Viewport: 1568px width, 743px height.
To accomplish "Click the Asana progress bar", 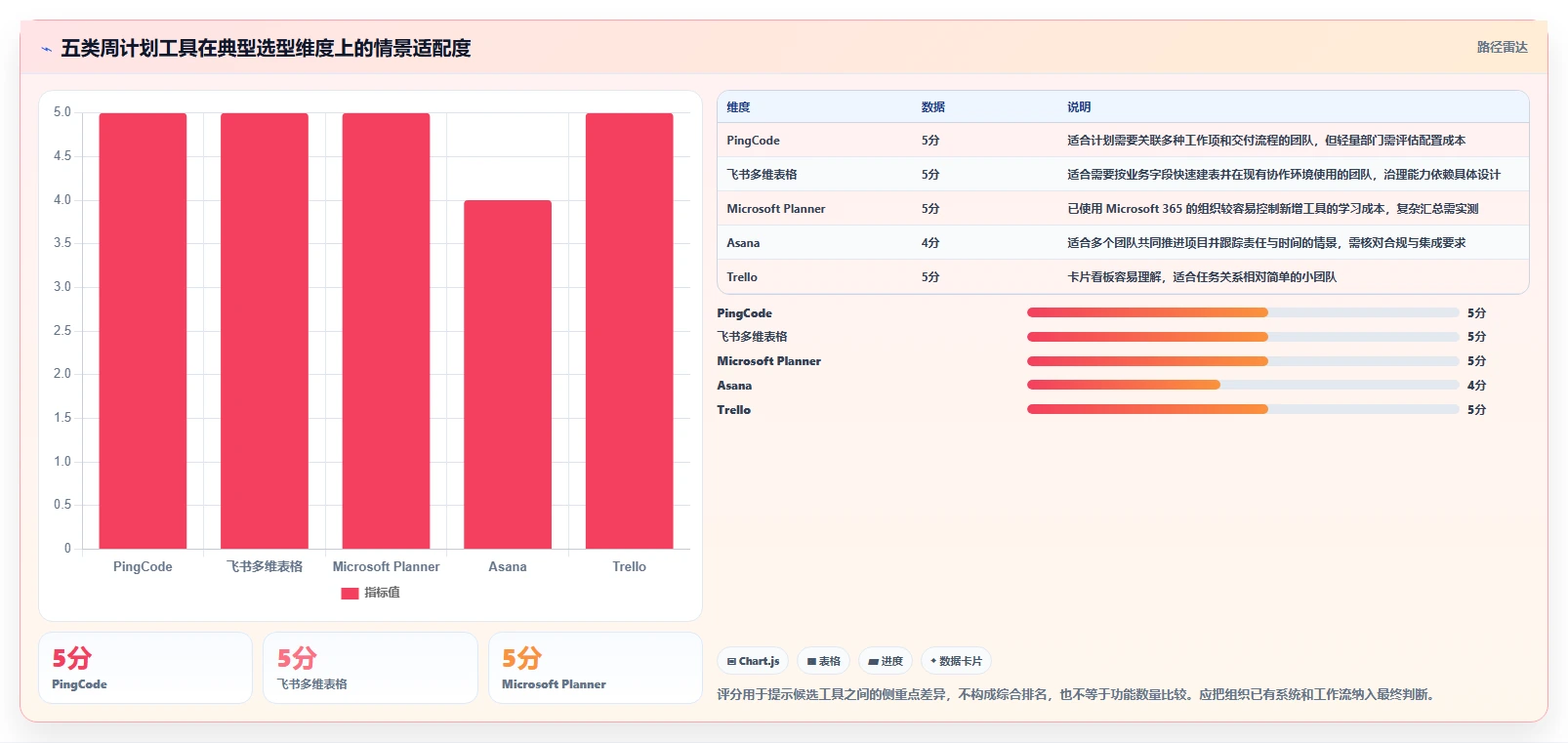I will coord(1243,385).
